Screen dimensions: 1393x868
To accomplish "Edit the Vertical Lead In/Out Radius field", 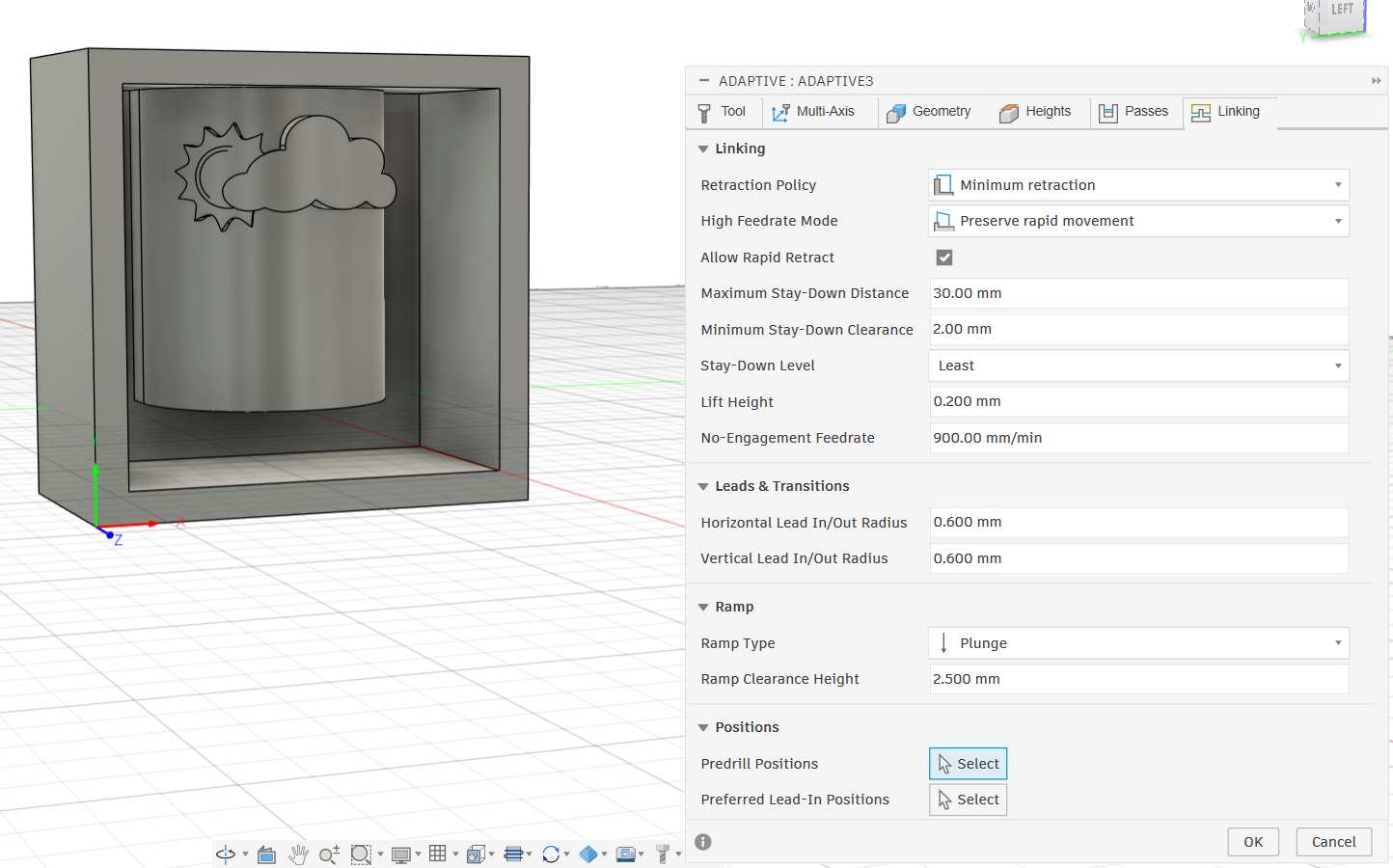I will click(1138, 558).
